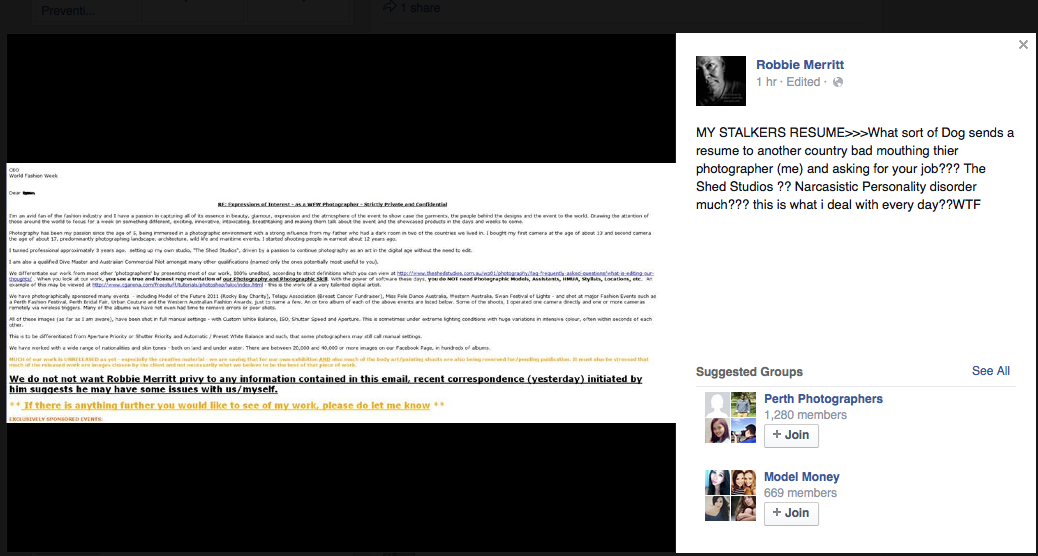
Task: Click blank silhouette avatar in Perth Photographers
Action: point(717,404)
